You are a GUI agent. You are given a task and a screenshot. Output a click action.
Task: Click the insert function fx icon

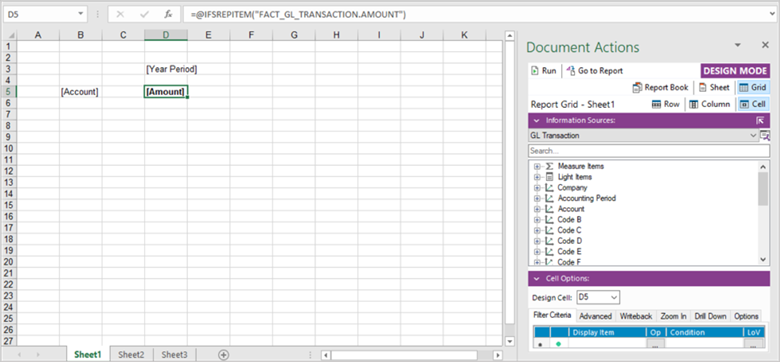click(x=168, y=14)
